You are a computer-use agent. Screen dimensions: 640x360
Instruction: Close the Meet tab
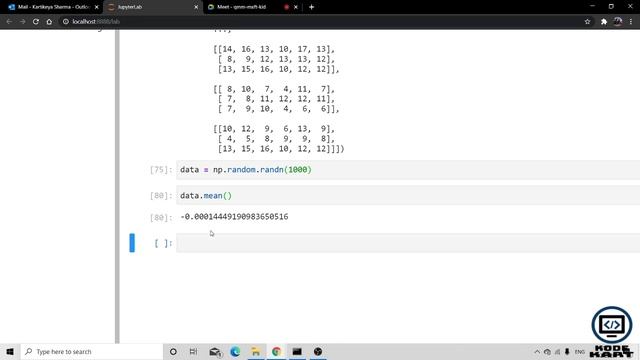click(x=296, y=7)
